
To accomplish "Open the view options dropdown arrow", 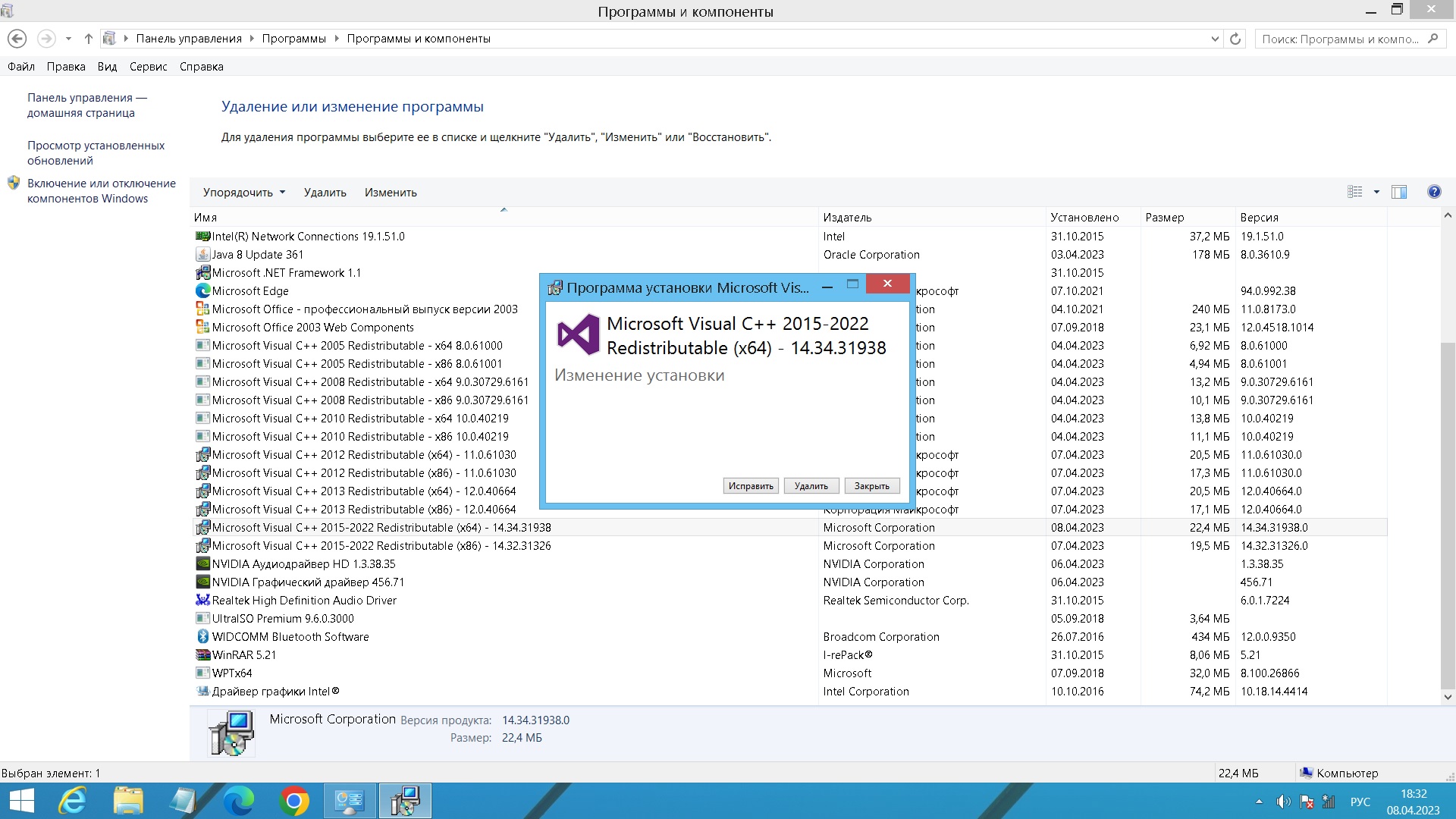I will [1376, 192].
